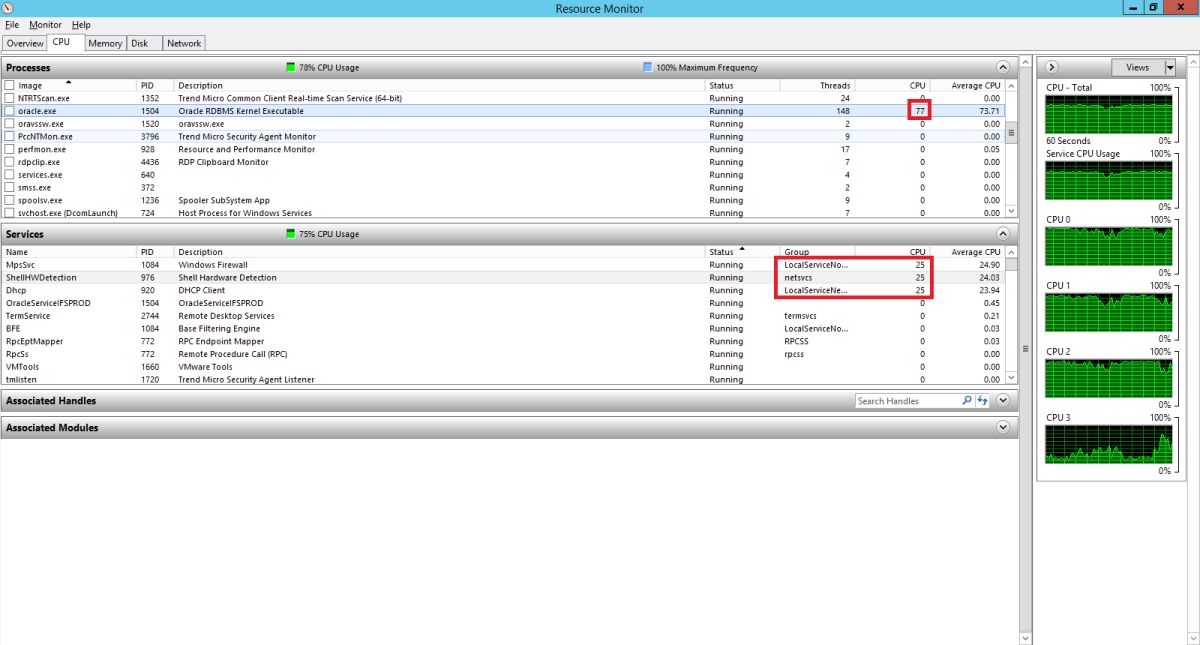Image resolution: width=1200 pixels, height=645 pixels.
Task: Open the Help menu
Action: (81, 25)
